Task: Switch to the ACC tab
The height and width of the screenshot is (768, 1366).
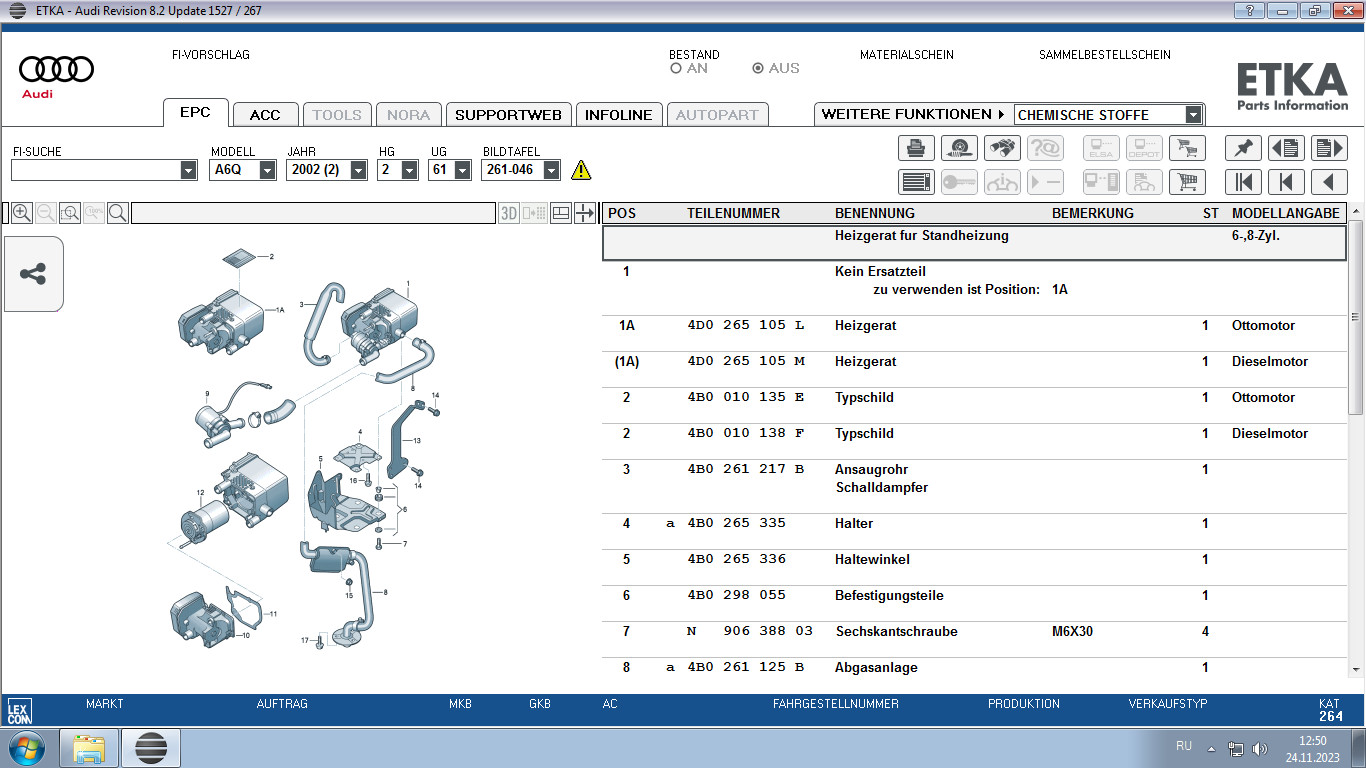Action: (265, 115)
